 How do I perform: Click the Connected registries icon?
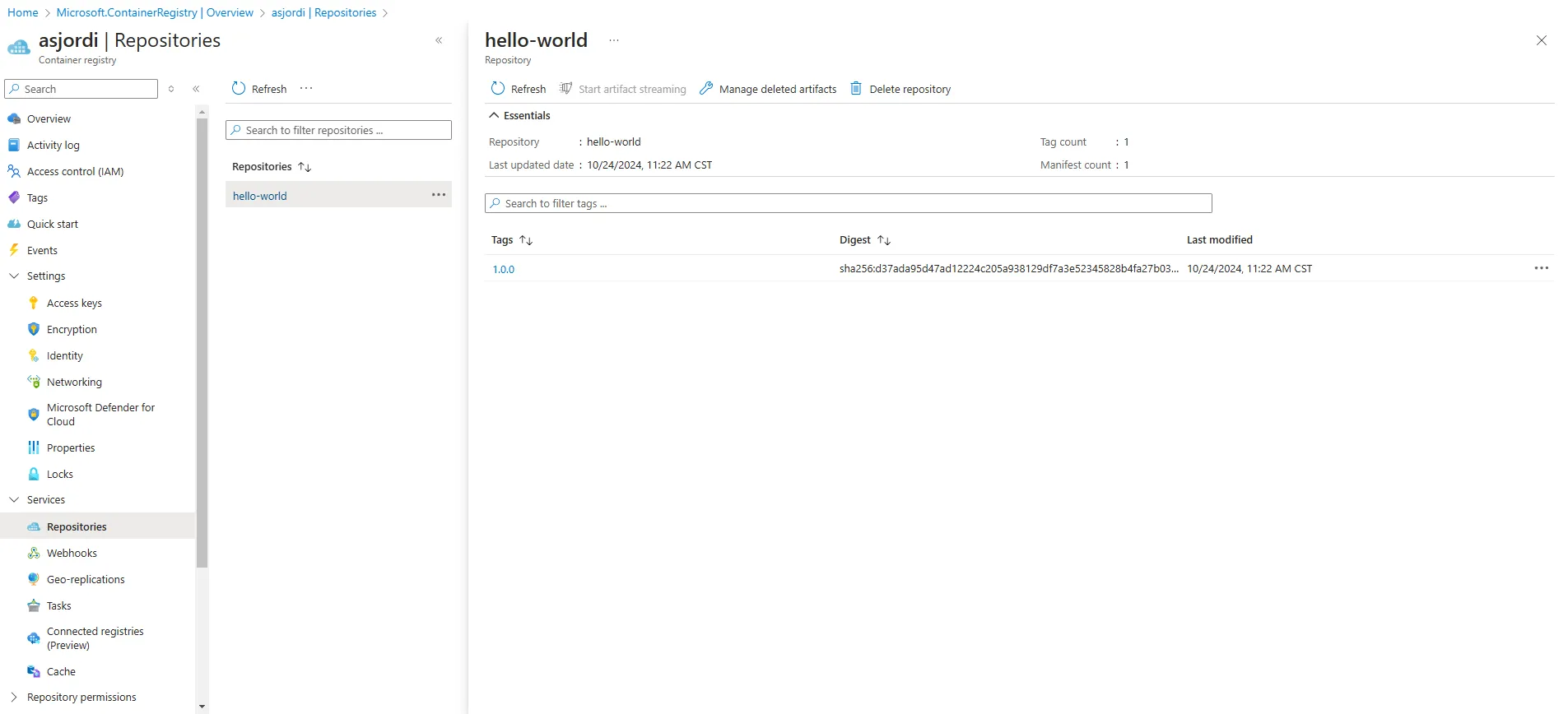pos(34,638)
